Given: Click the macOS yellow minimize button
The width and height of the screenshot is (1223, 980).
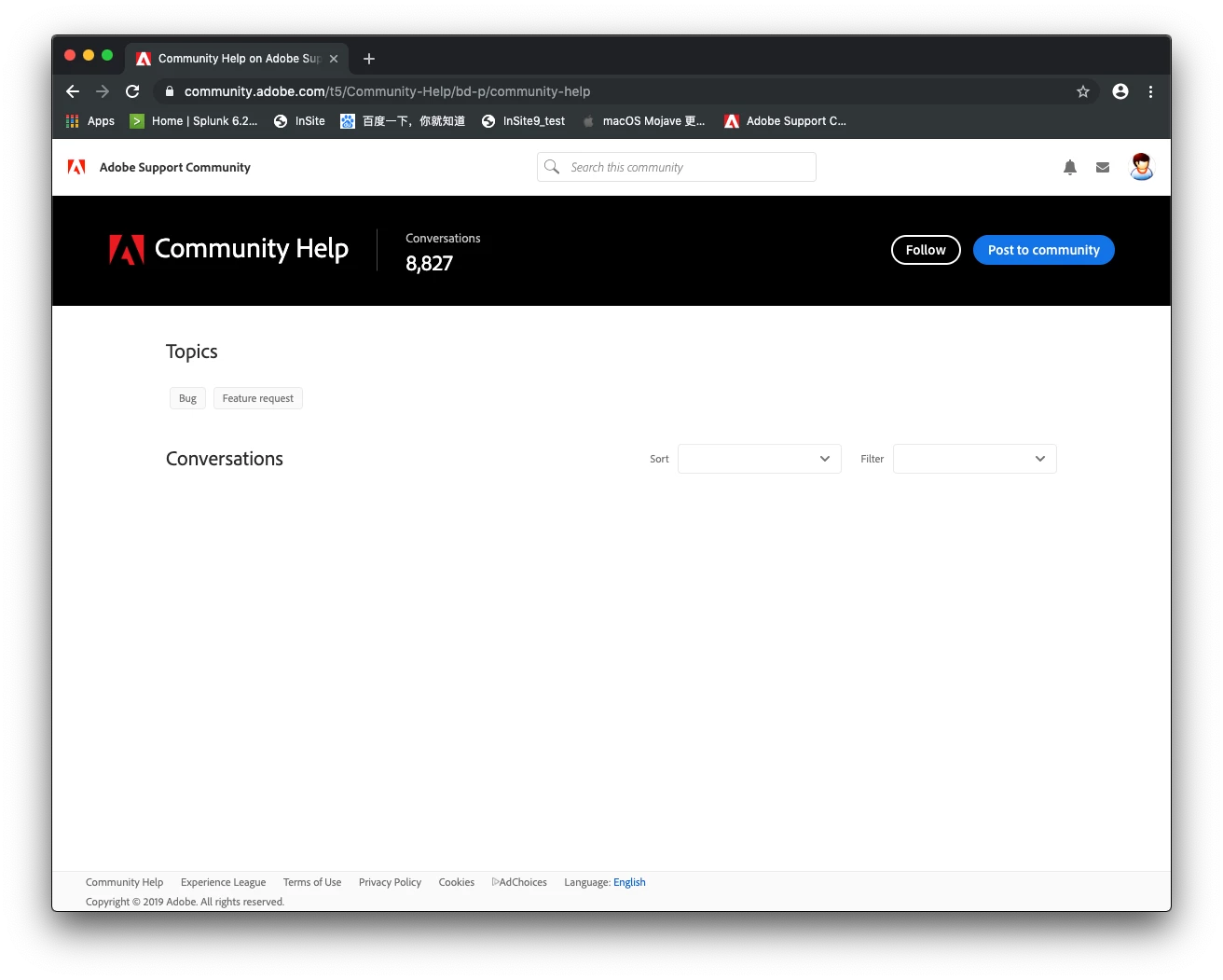Looking at the screenshot, I should (x=89, y=55).
